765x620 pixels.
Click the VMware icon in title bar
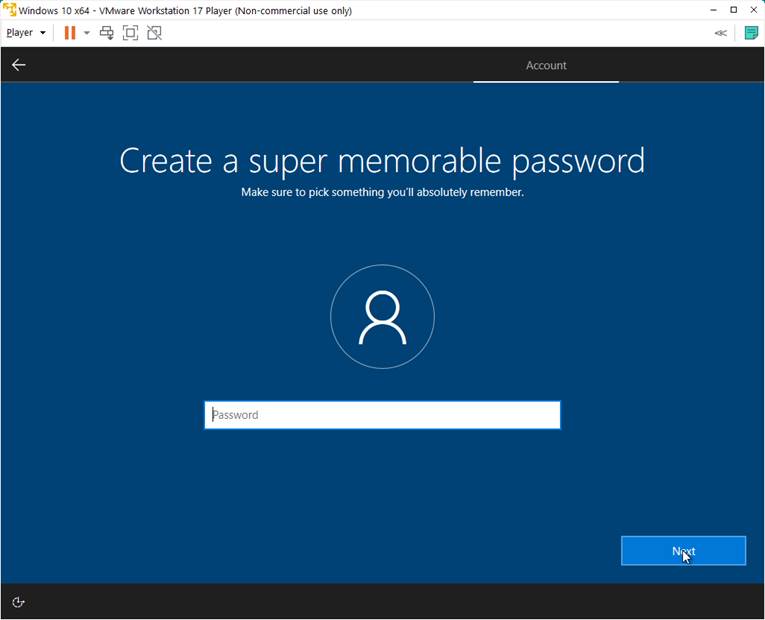click(x=9, y=10)
